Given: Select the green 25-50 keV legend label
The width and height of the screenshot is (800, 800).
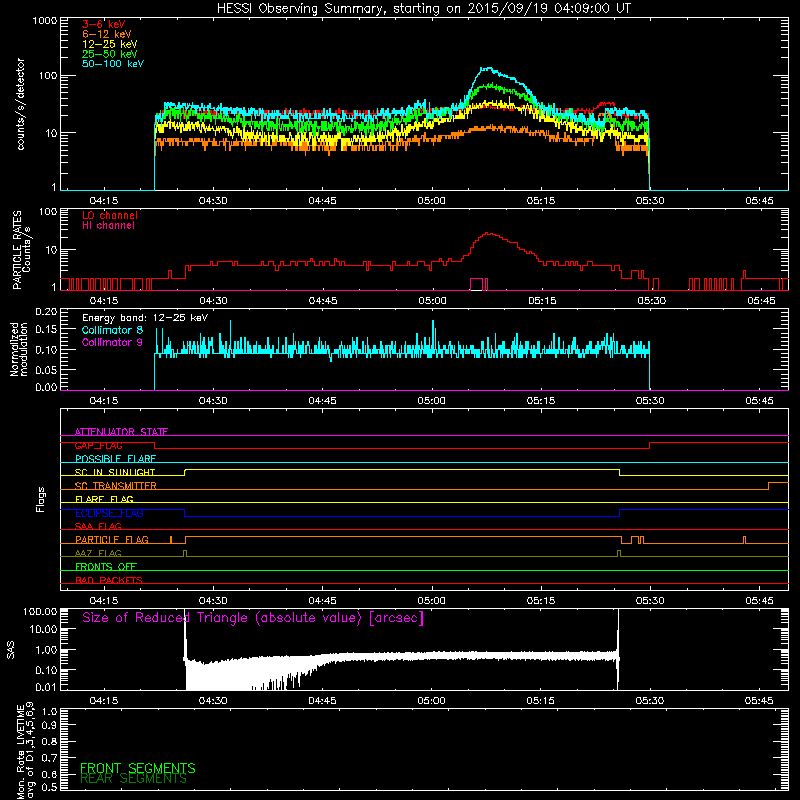Looking at the screenshot, I should click(x=110, y=54).
